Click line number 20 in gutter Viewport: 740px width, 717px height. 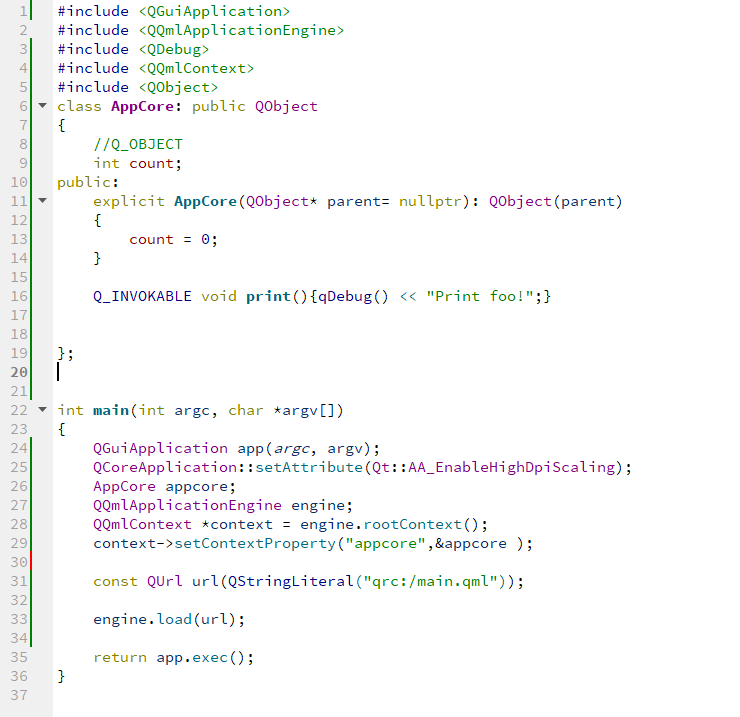pos(19,372)
